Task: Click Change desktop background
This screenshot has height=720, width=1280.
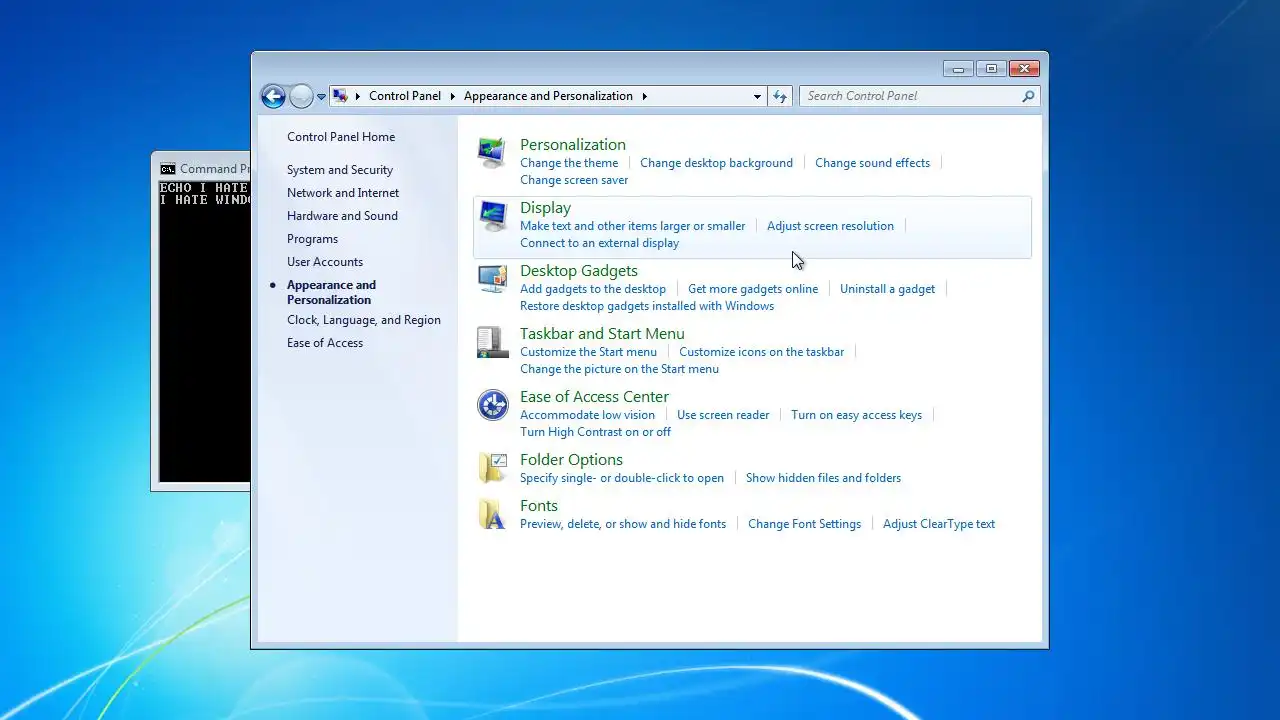Action: pos(716,163)
